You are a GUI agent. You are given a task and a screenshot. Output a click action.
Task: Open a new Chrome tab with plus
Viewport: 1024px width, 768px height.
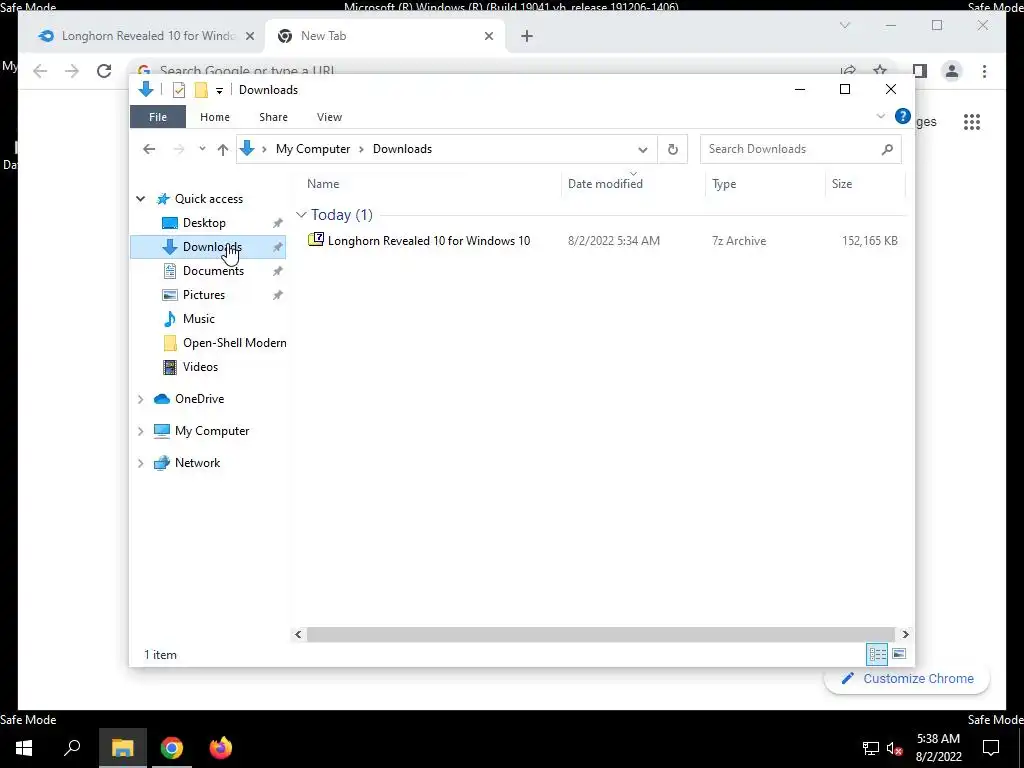[x=527, y=36]
